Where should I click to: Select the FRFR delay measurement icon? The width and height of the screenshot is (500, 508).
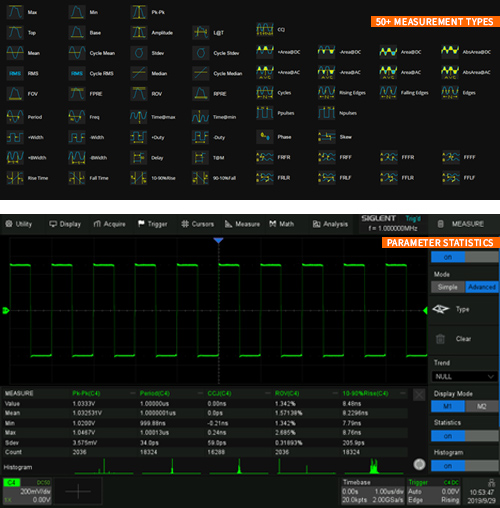coord(265,157)
